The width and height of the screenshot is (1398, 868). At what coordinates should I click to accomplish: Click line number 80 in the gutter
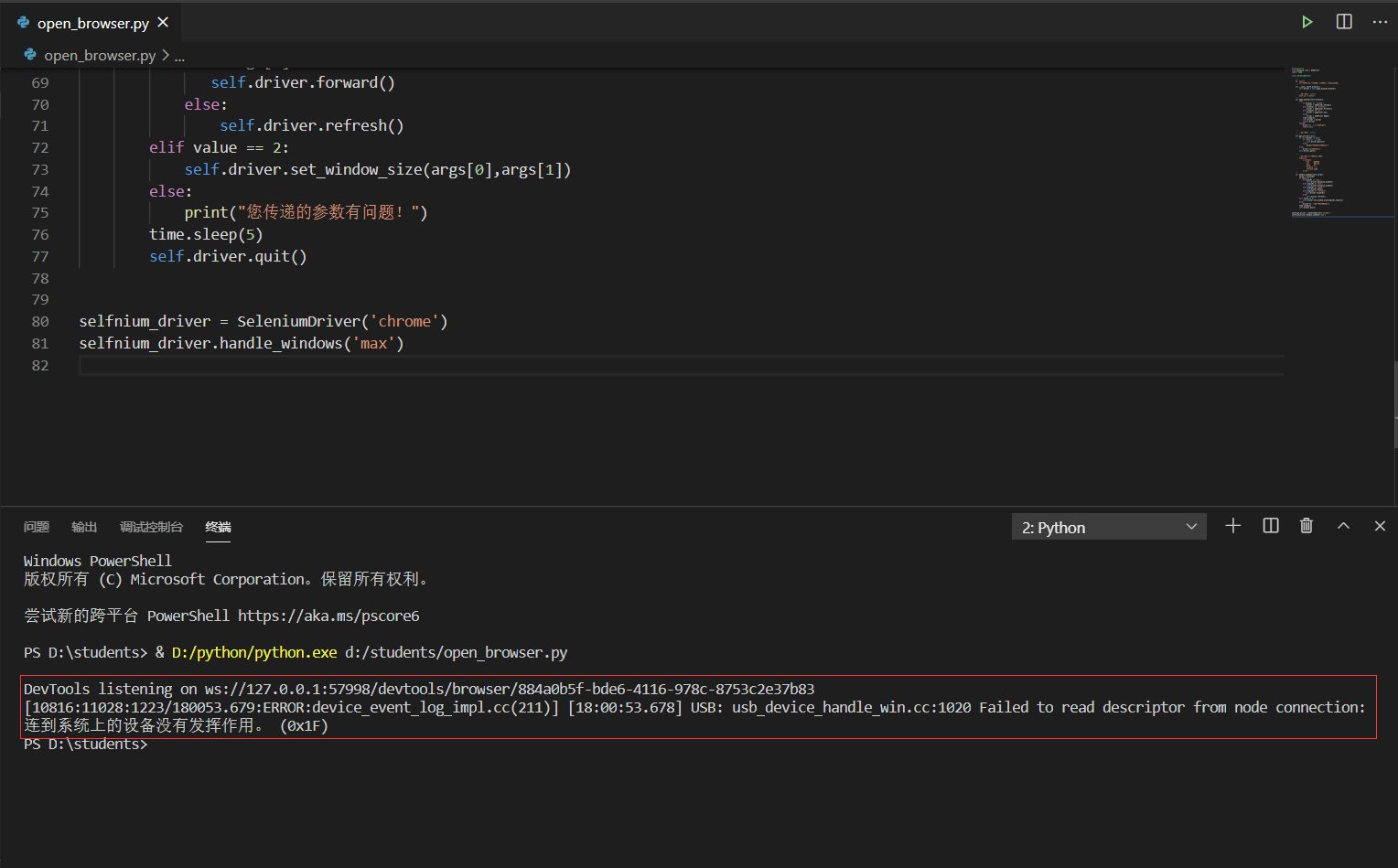tap(40, 321)
